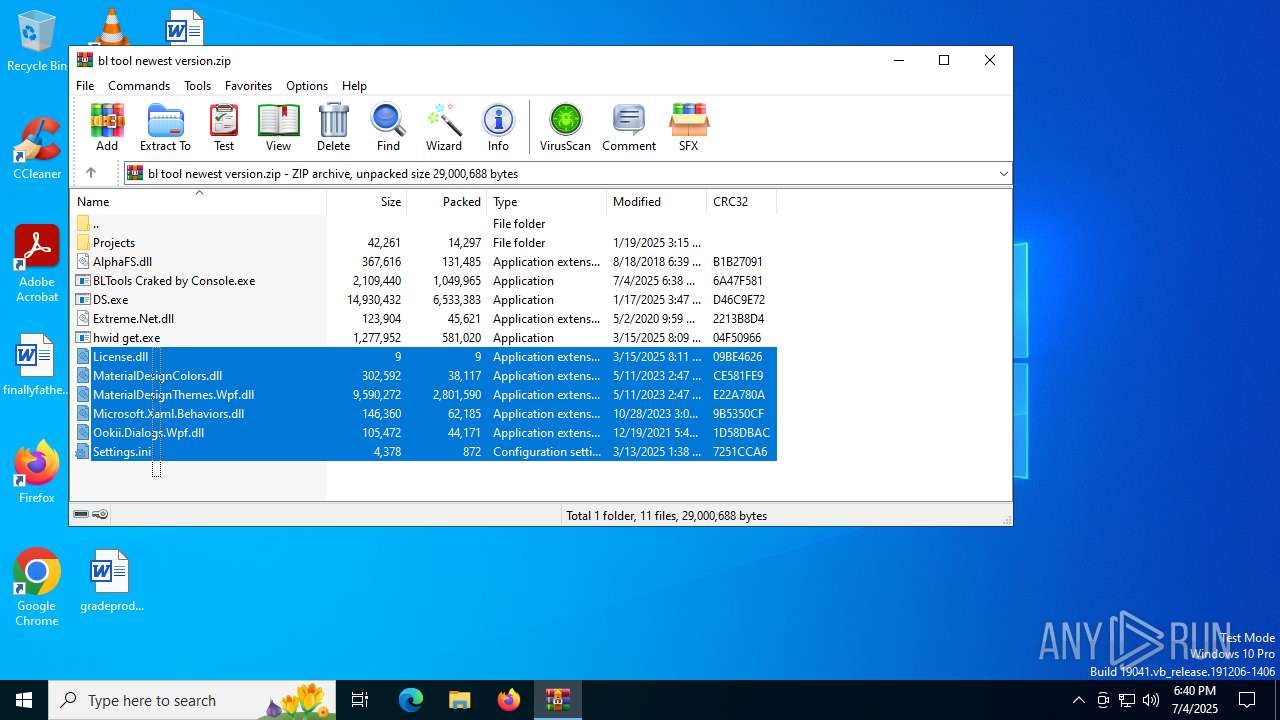This screenshot has height=720, width=1280.
Task: Open Firefox from taskbar
Action: [x=509, y=700]
